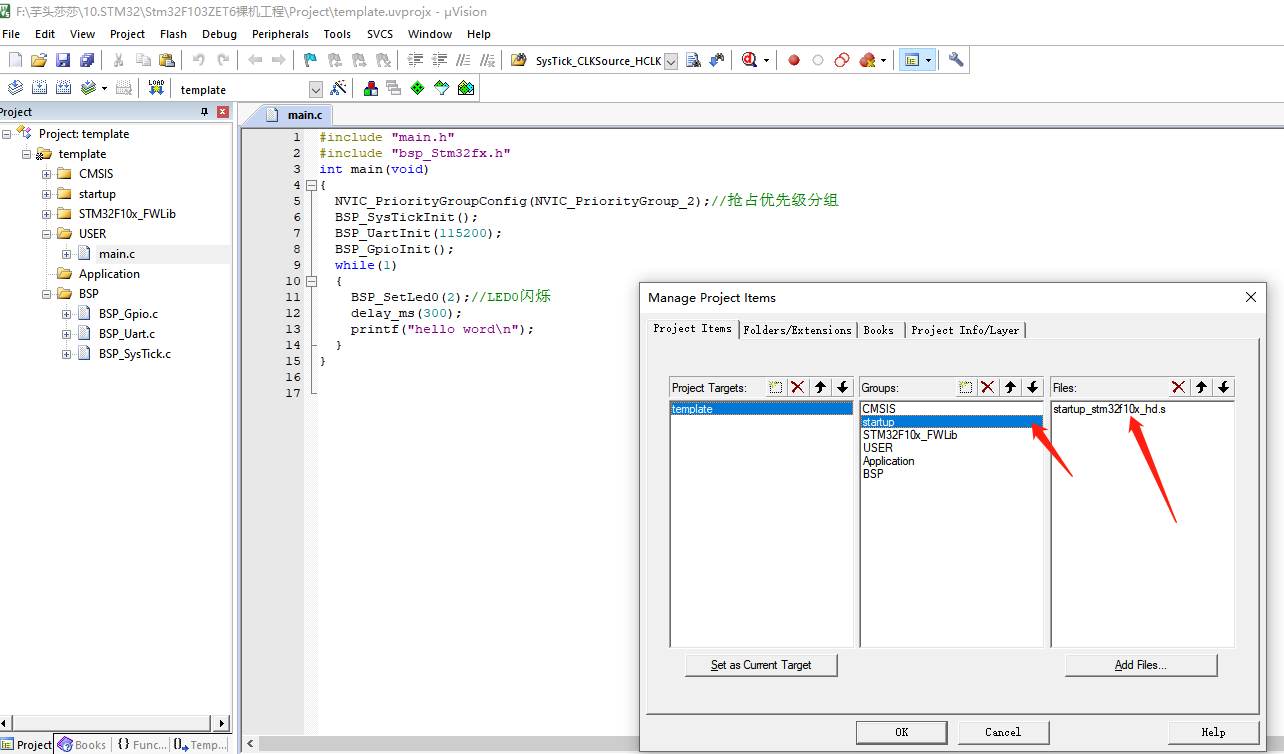
Task: Select Application folder in project tree
Action: (109, 274)
